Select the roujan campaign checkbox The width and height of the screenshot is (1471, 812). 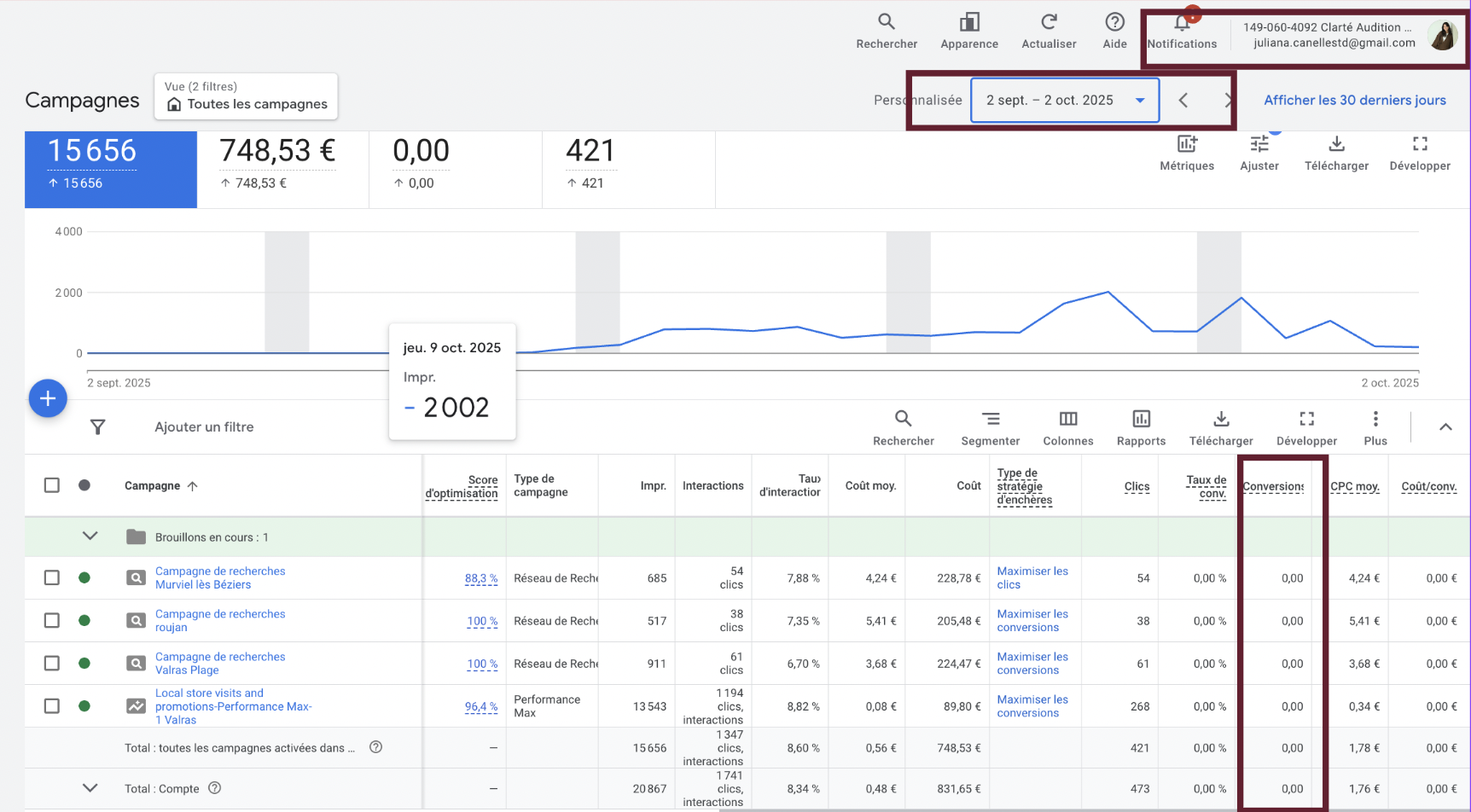[52, 620]
